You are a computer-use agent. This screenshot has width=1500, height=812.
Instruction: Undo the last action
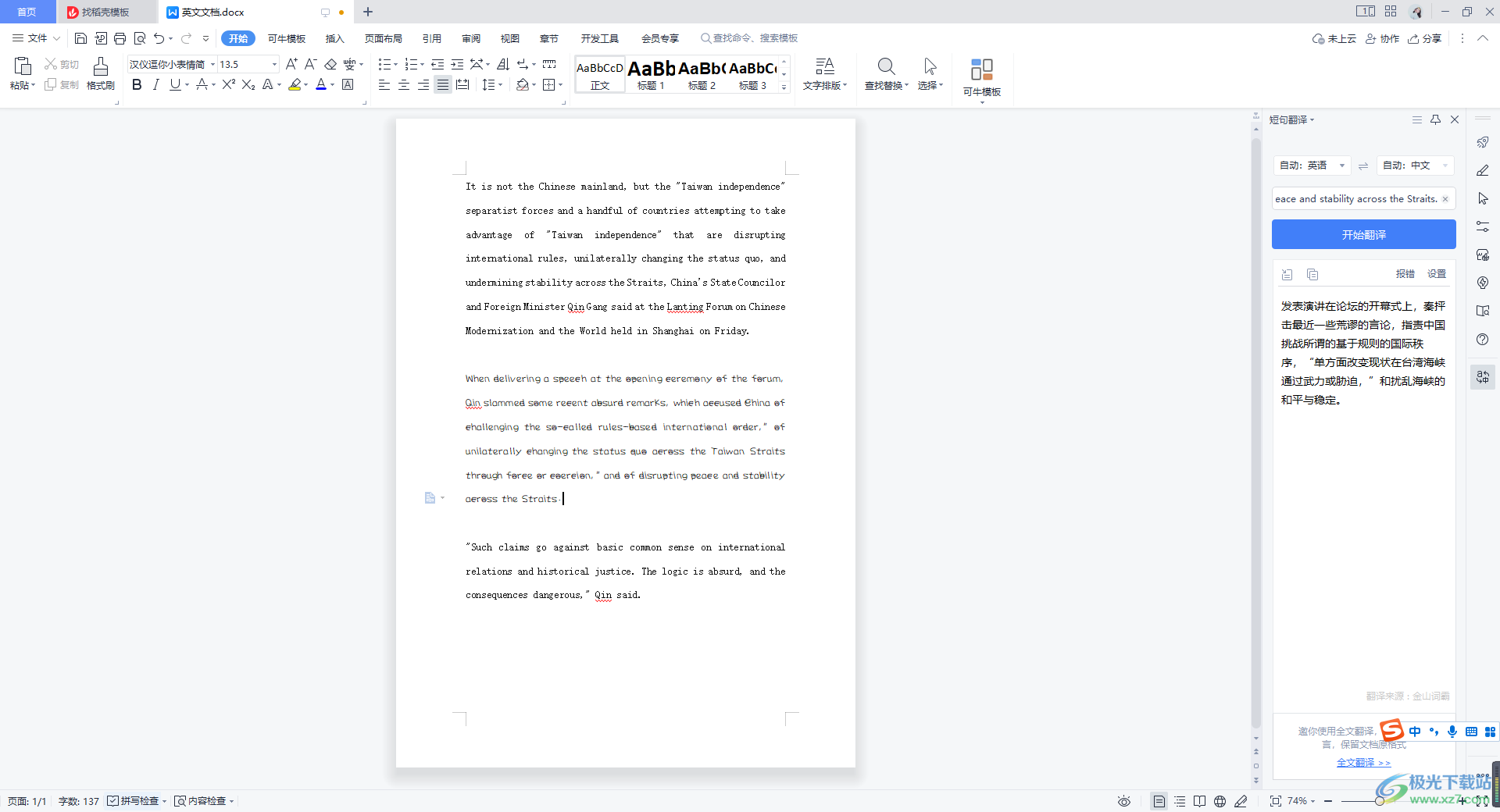(159, 38)
